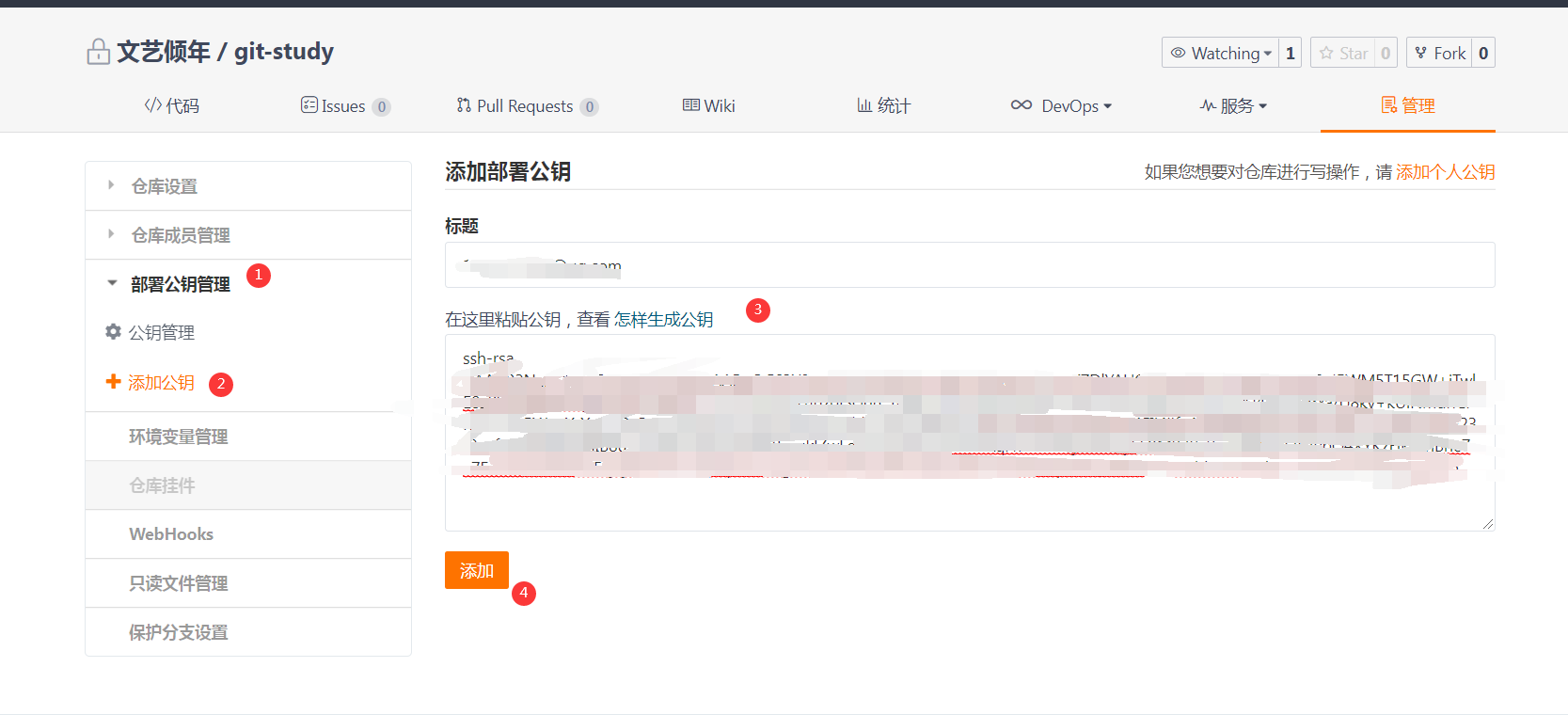The image size is (1568, 715).
Task: Click the Fork button
Action: [x=1440, y=53]
